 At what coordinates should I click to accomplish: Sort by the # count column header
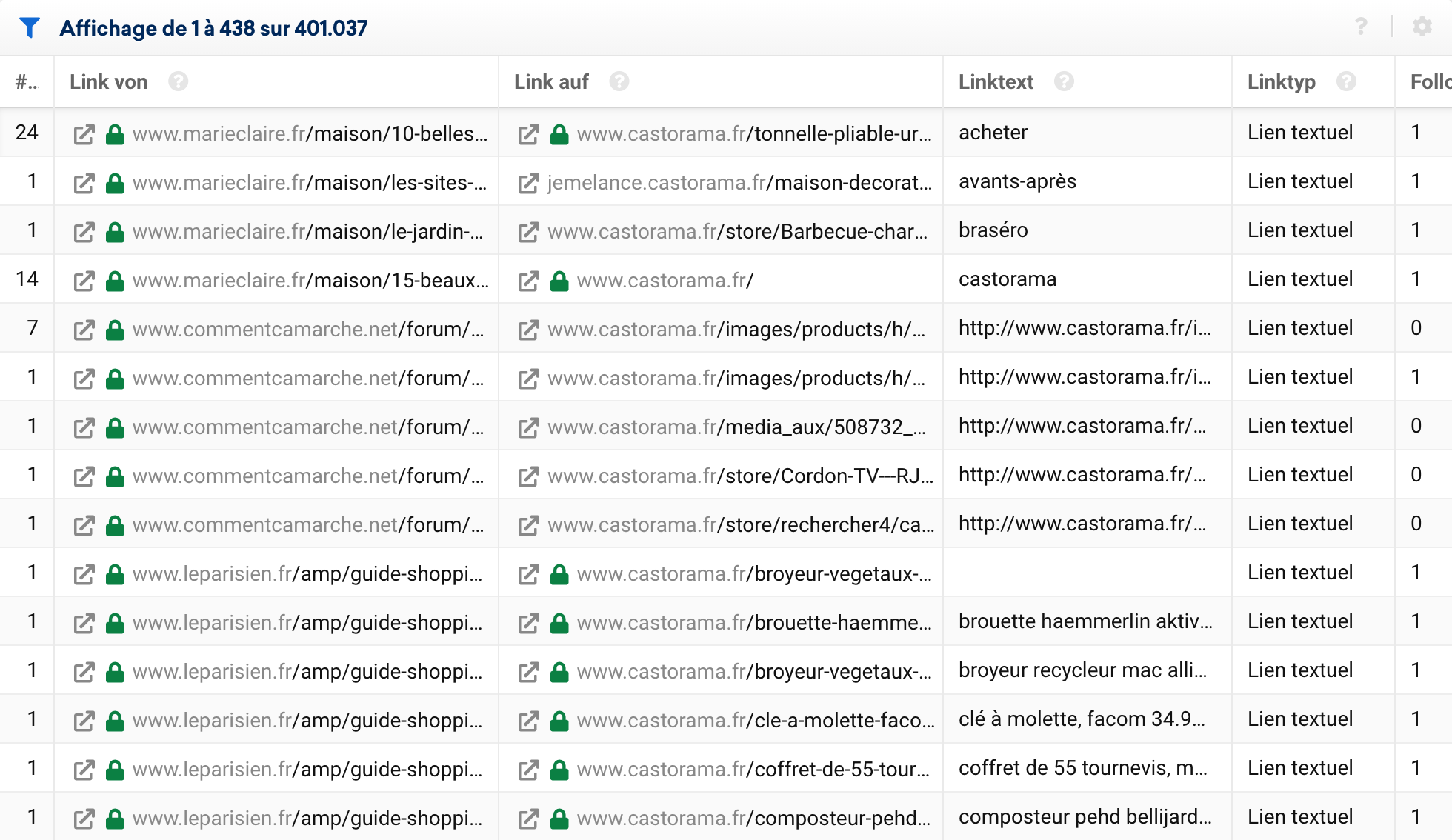coord(27,81)
